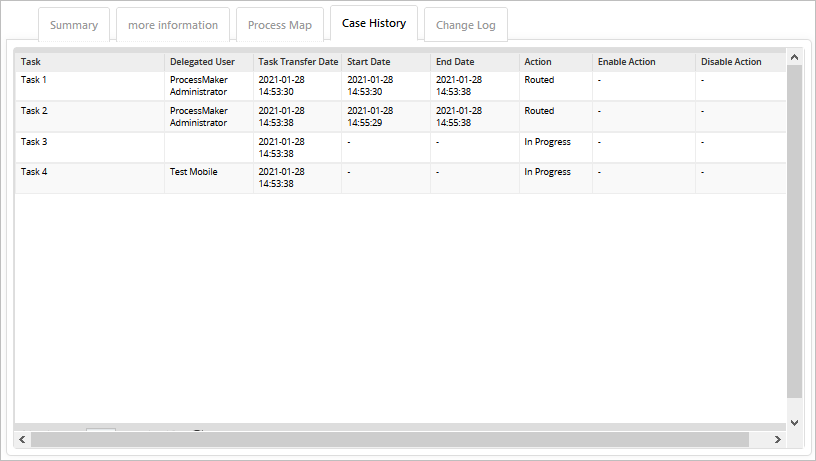816x461 pixels.
Task: Sort by Task Transfer Date column
Action: point(297,62)
